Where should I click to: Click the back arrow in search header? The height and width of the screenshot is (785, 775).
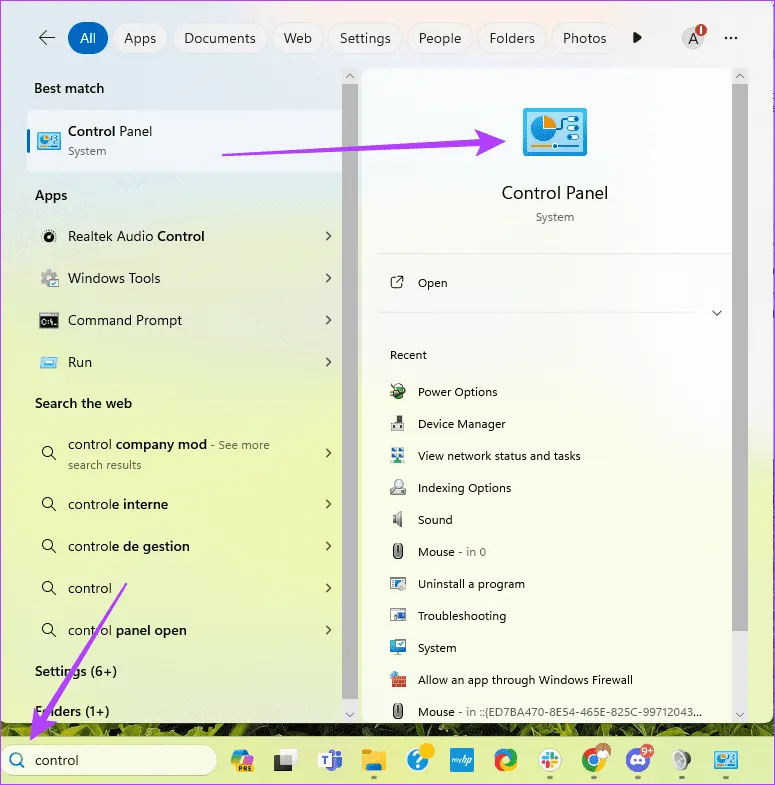pos(47,38)
